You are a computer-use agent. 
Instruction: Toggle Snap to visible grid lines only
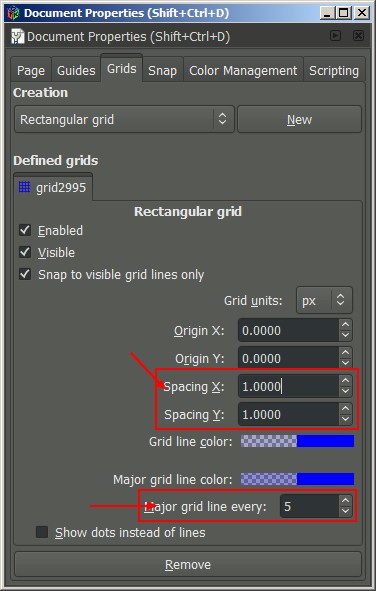click(25, 274)
